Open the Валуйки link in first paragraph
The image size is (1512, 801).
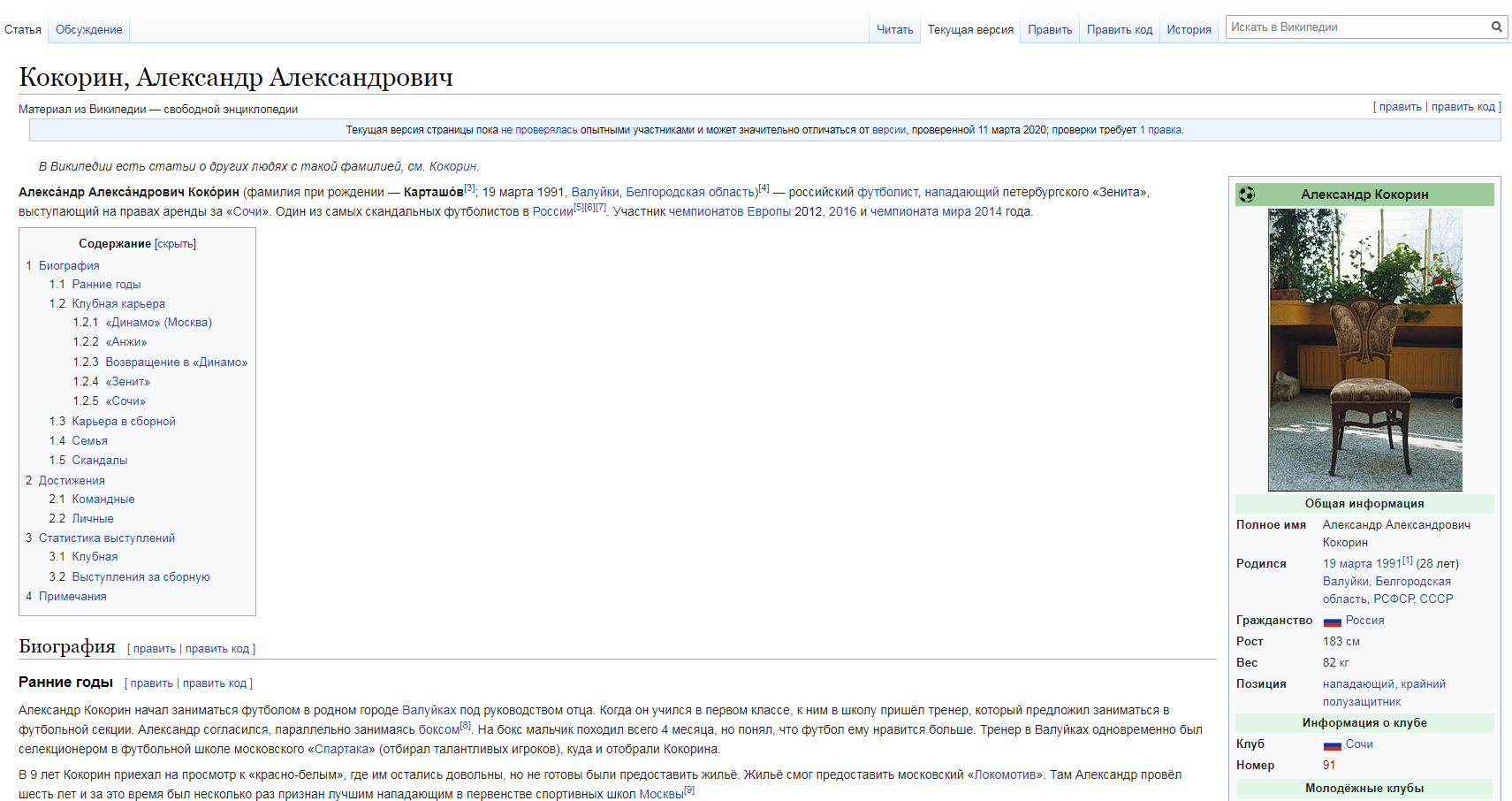click(595, 193)
